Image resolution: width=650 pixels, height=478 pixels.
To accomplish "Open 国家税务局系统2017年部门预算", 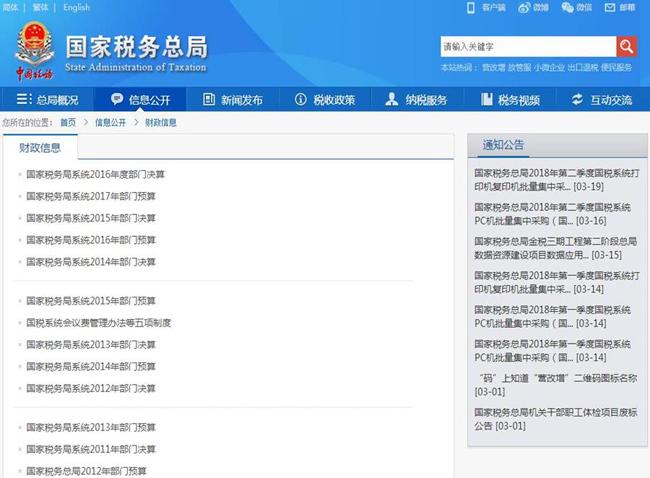I will coord(91,197).
